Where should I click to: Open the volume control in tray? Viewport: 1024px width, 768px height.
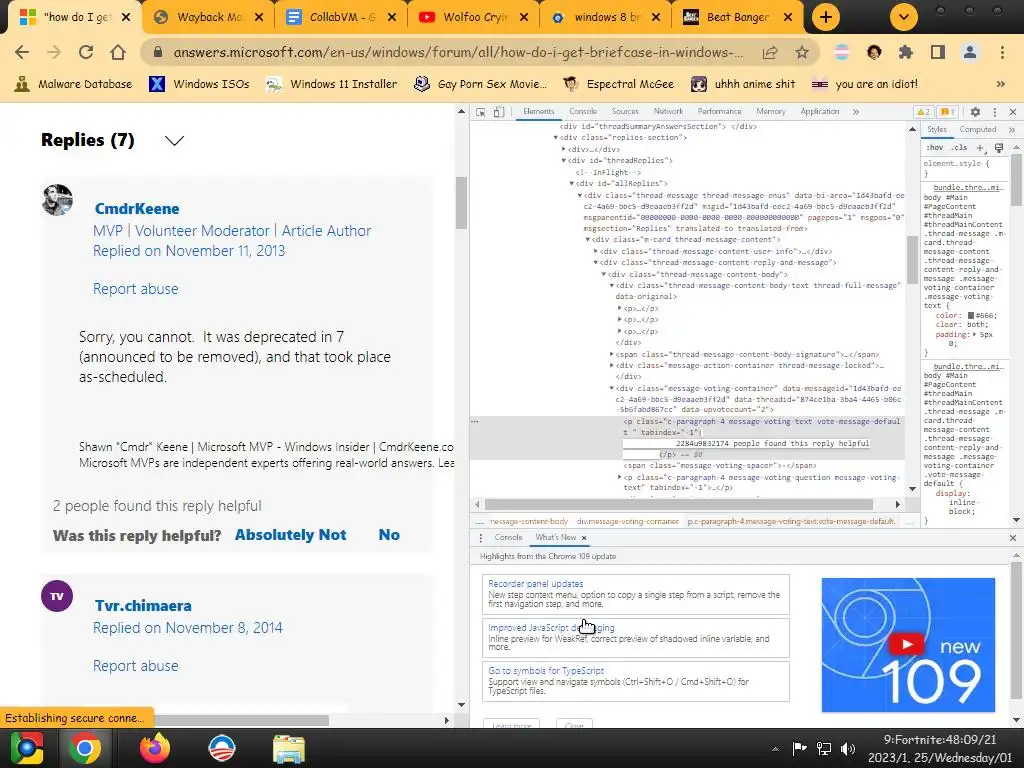point(848,749)
